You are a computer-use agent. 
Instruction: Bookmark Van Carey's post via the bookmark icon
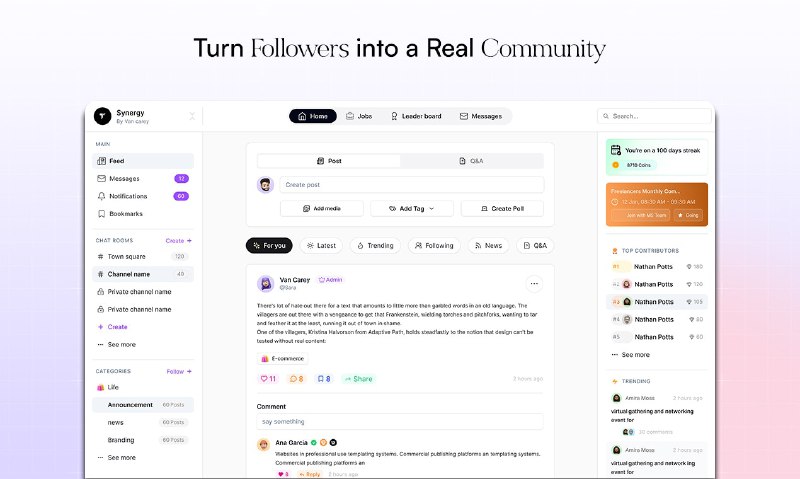click(320, 379)
